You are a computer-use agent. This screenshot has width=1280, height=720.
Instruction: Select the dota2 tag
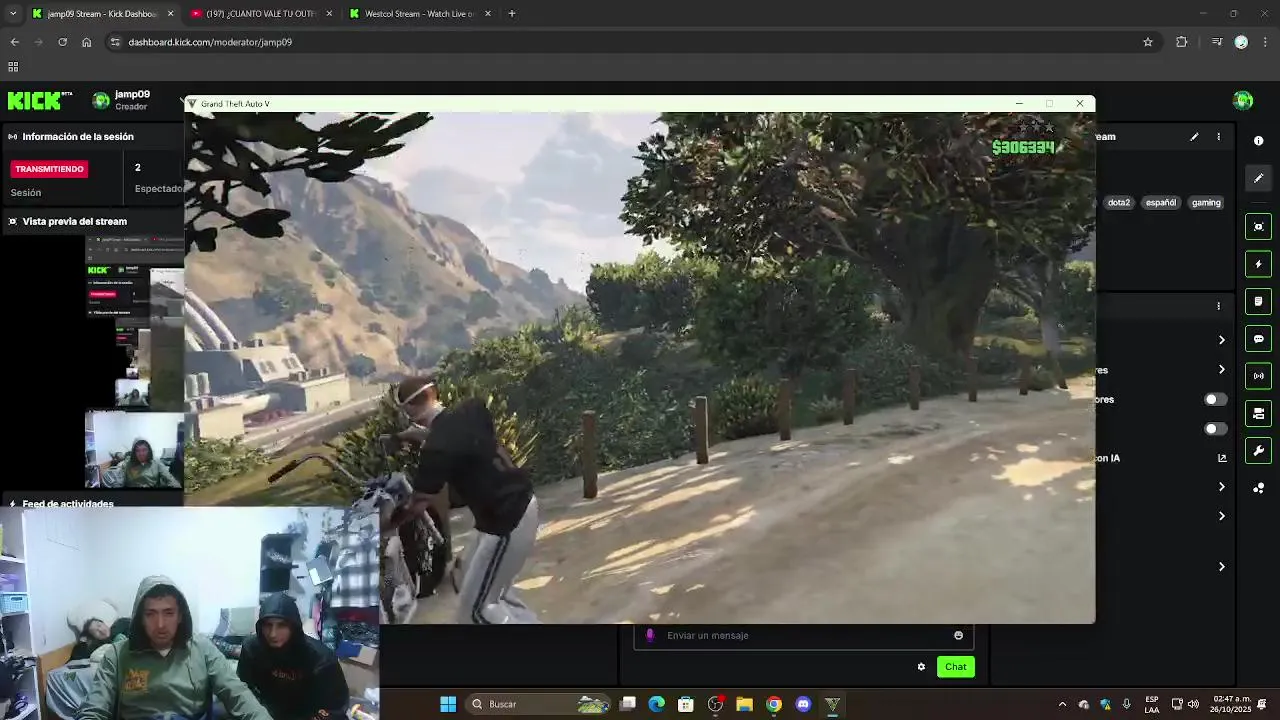(1119, 203)
